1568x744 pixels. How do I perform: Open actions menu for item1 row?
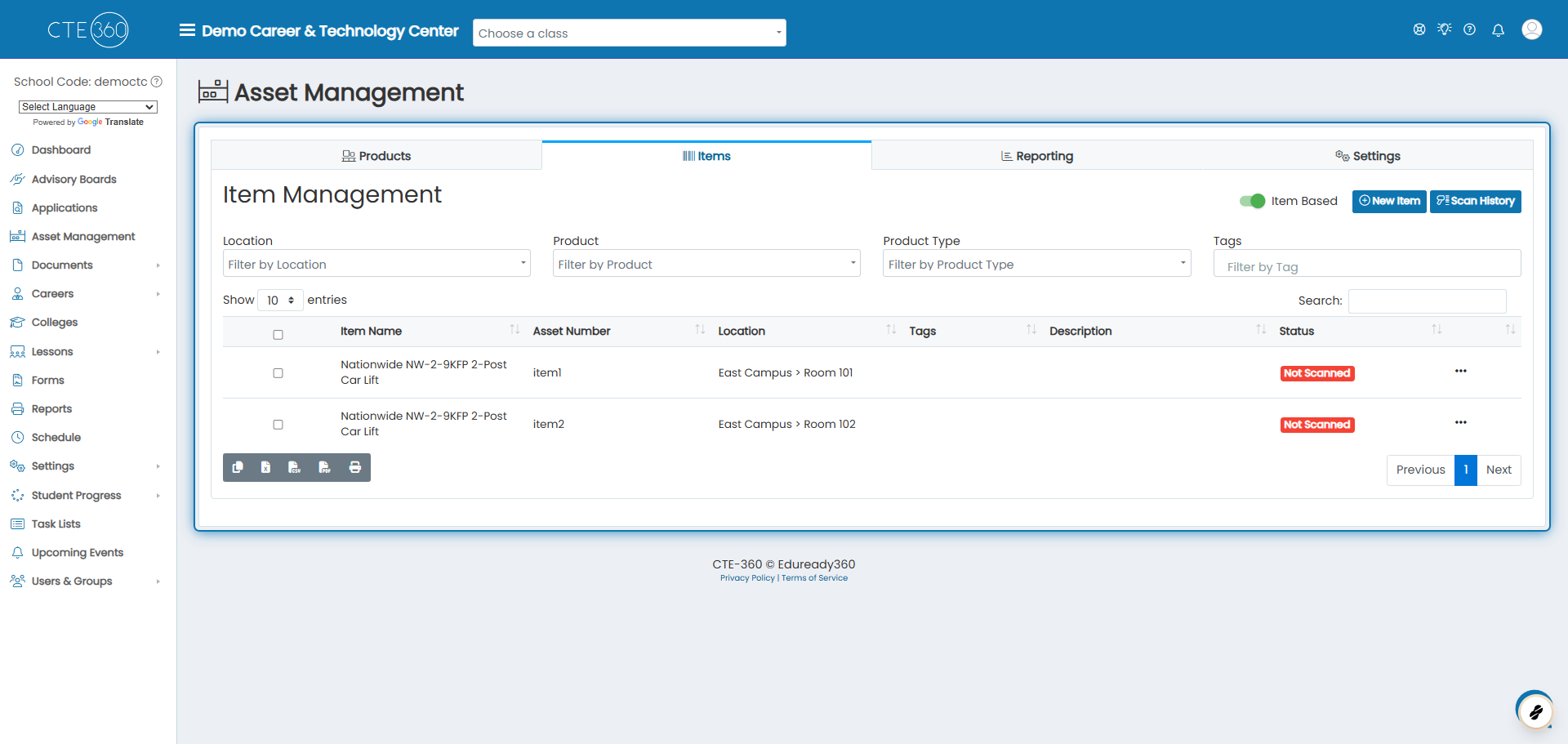1461,372
